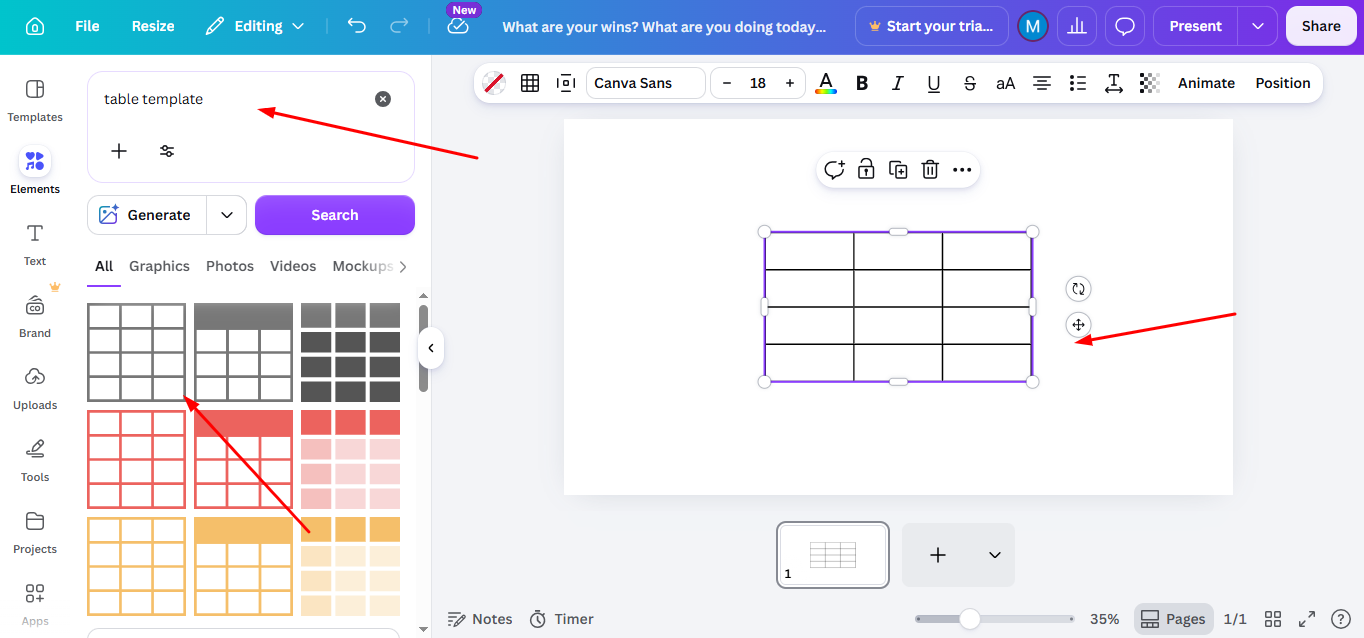Screen dimensions: 1364x638
Task: Open the File menu
Action: pos(87,26)
